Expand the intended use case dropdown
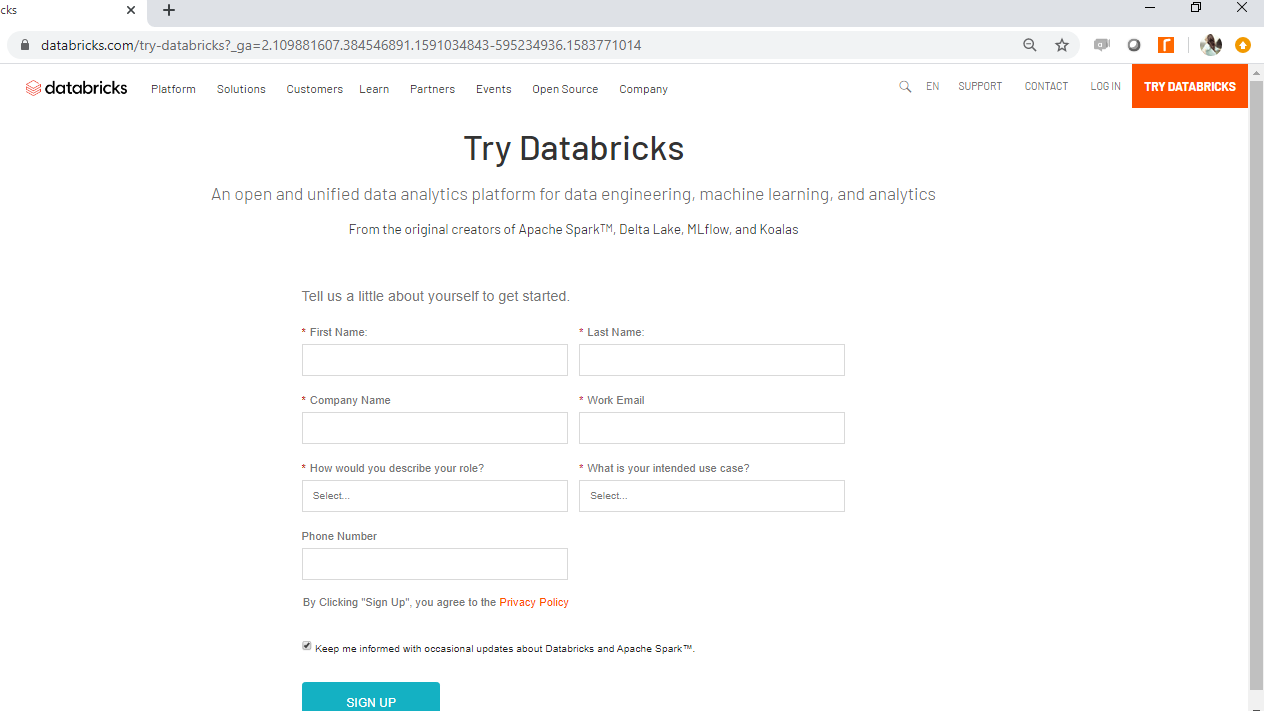This screenshot has width=1264, height=711. pos(712,496)
